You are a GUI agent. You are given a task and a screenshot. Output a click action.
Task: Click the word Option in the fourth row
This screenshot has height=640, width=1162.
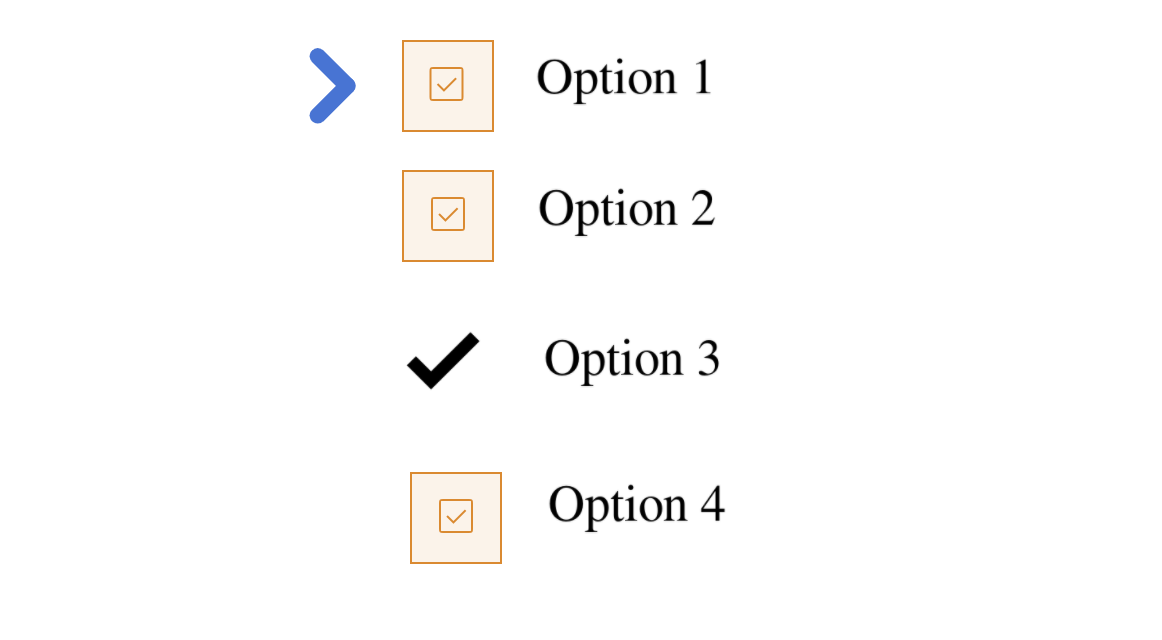point(618,506)
